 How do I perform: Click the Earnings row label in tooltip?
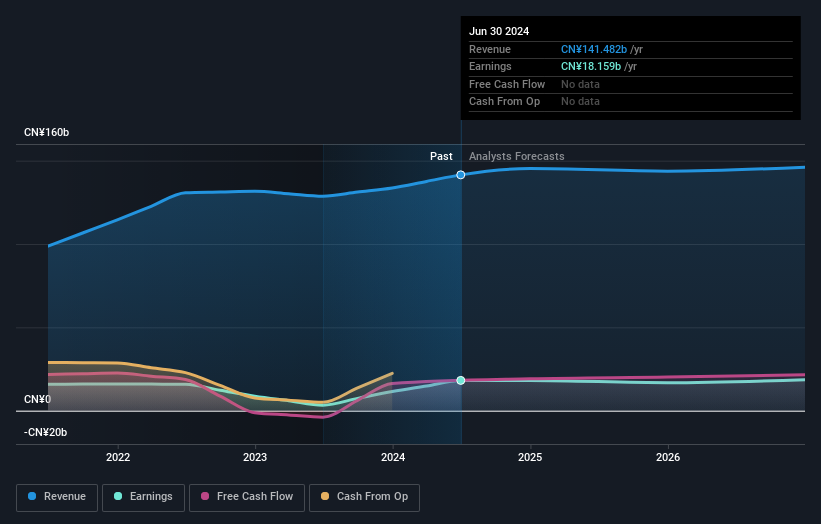coord(490,66)
